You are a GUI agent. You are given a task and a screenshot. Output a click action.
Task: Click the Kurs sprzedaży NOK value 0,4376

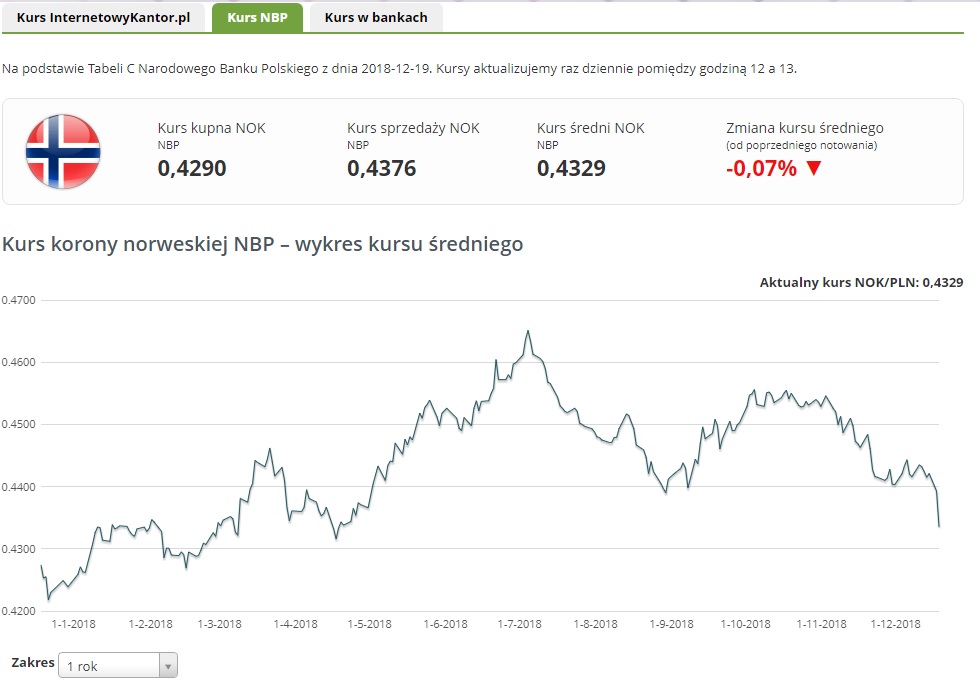pos(381,168)
